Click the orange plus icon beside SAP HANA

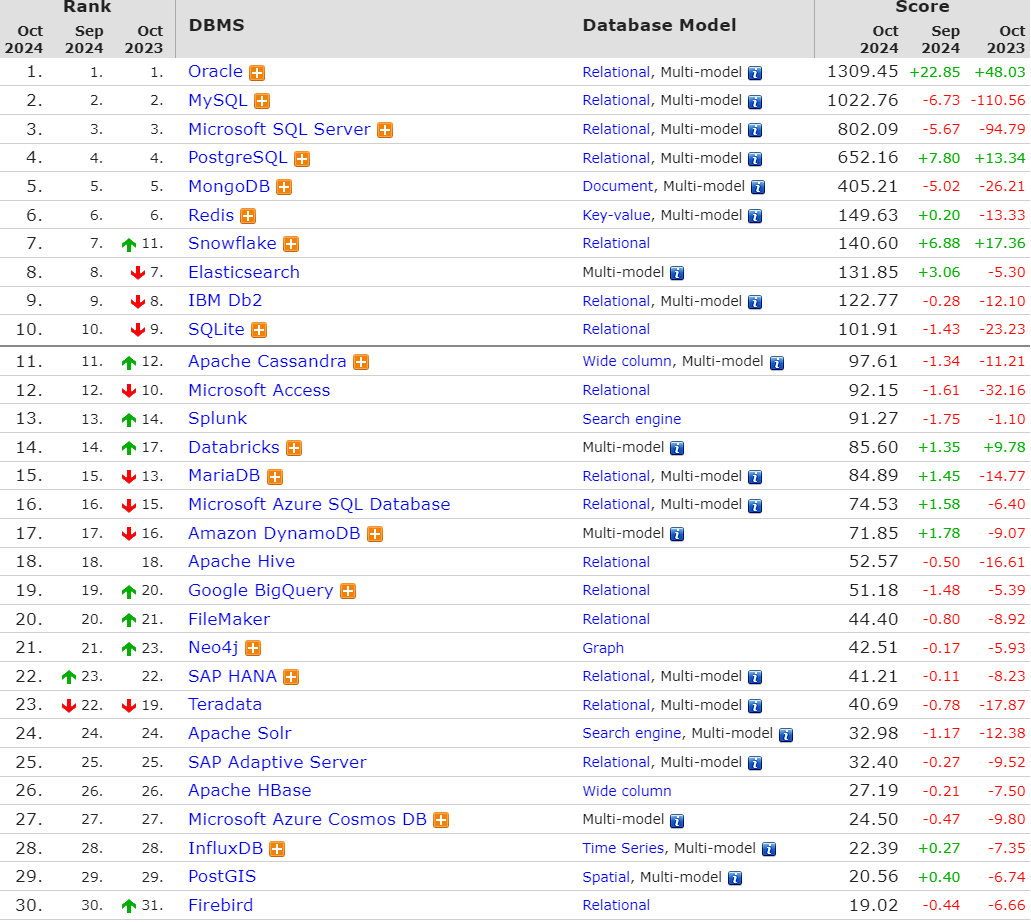(291, 677)
